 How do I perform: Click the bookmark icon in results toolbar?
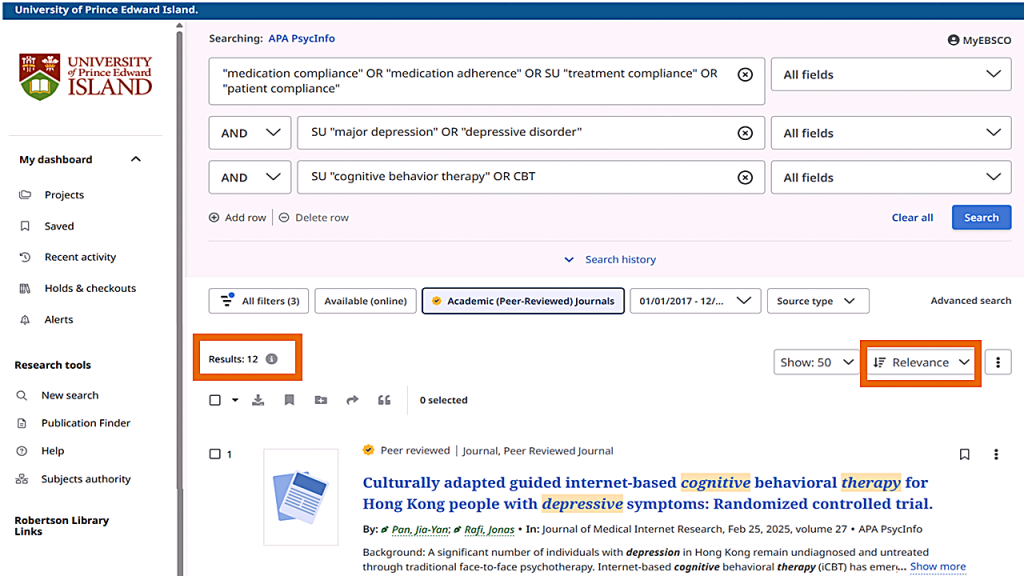[289, 400]
